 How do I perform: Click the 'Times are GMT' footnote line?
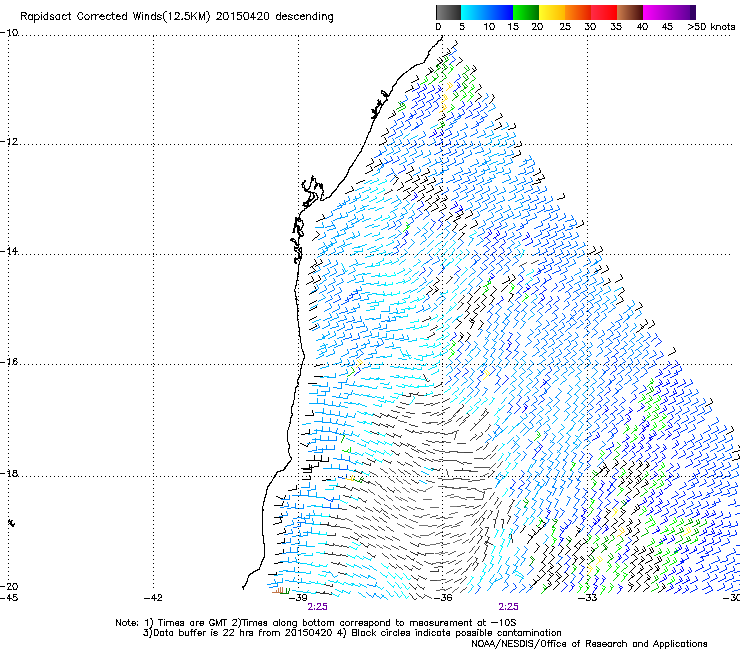[316, 623]
